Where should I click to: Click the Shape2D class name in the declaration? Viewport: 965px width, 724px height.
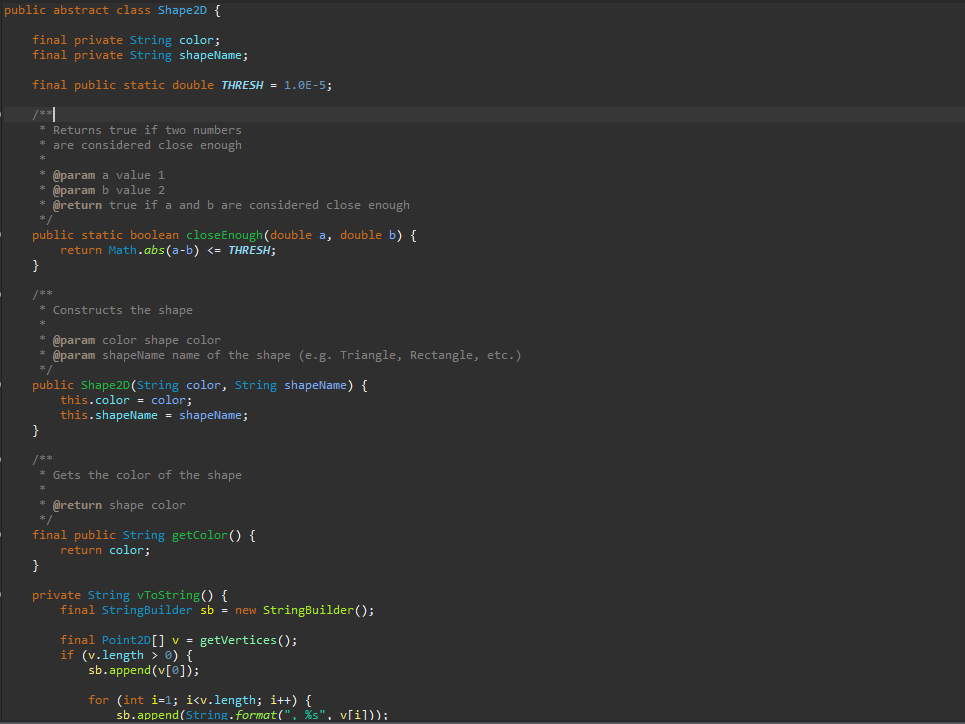point(182,9)
